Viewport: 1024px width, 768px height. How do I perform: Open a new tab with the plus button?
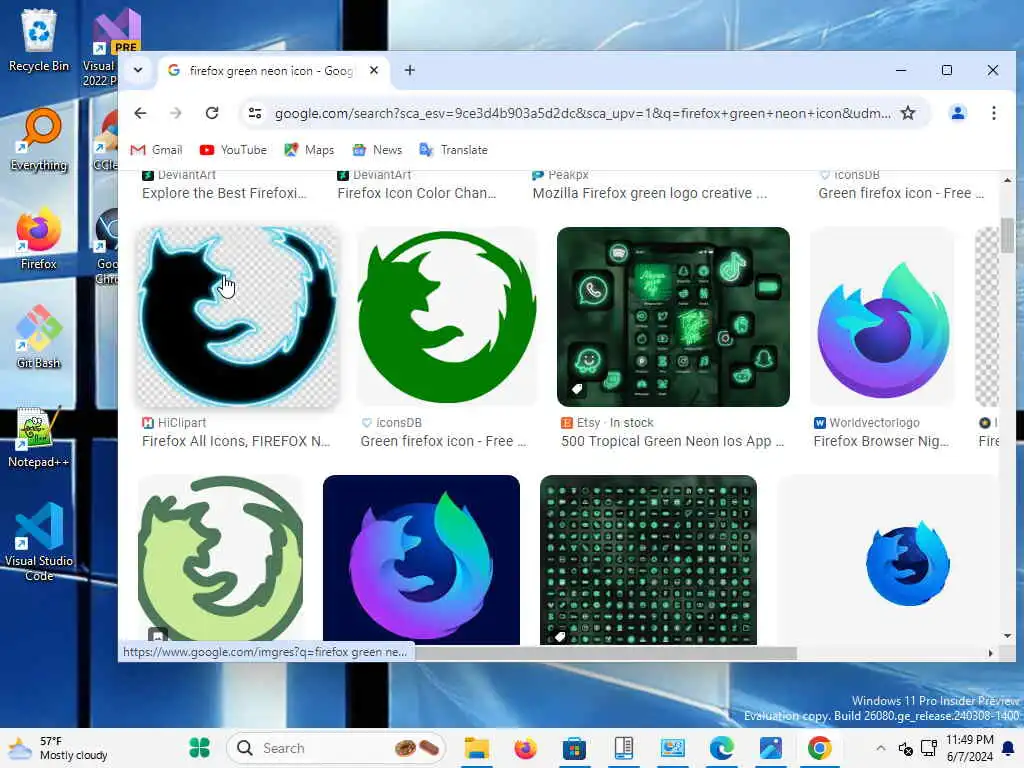pos(409,70)
